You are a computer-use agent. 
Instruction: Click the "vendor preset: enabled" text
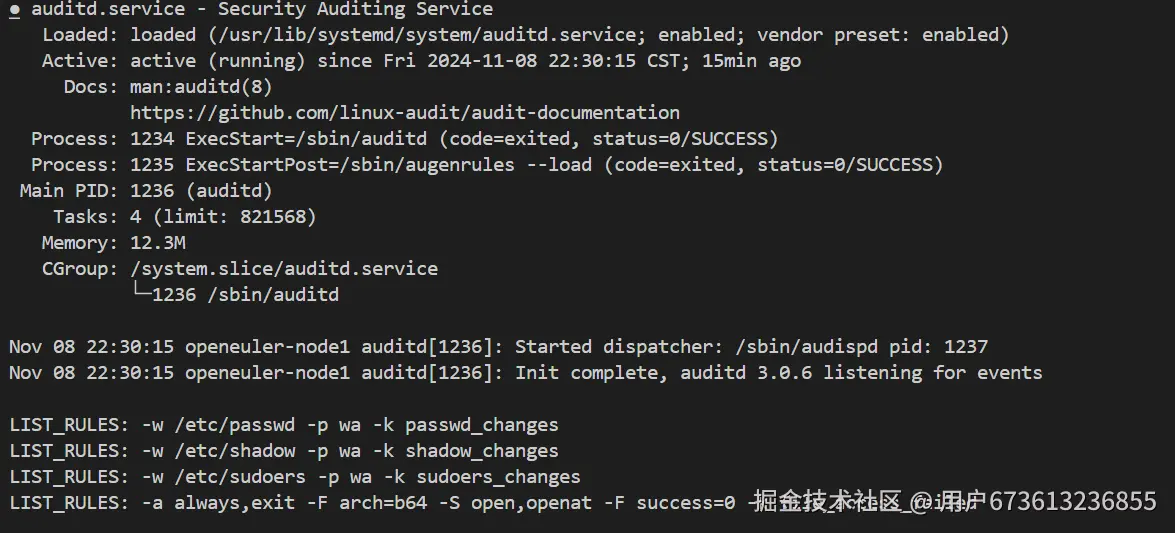click(x=882, y=35)
